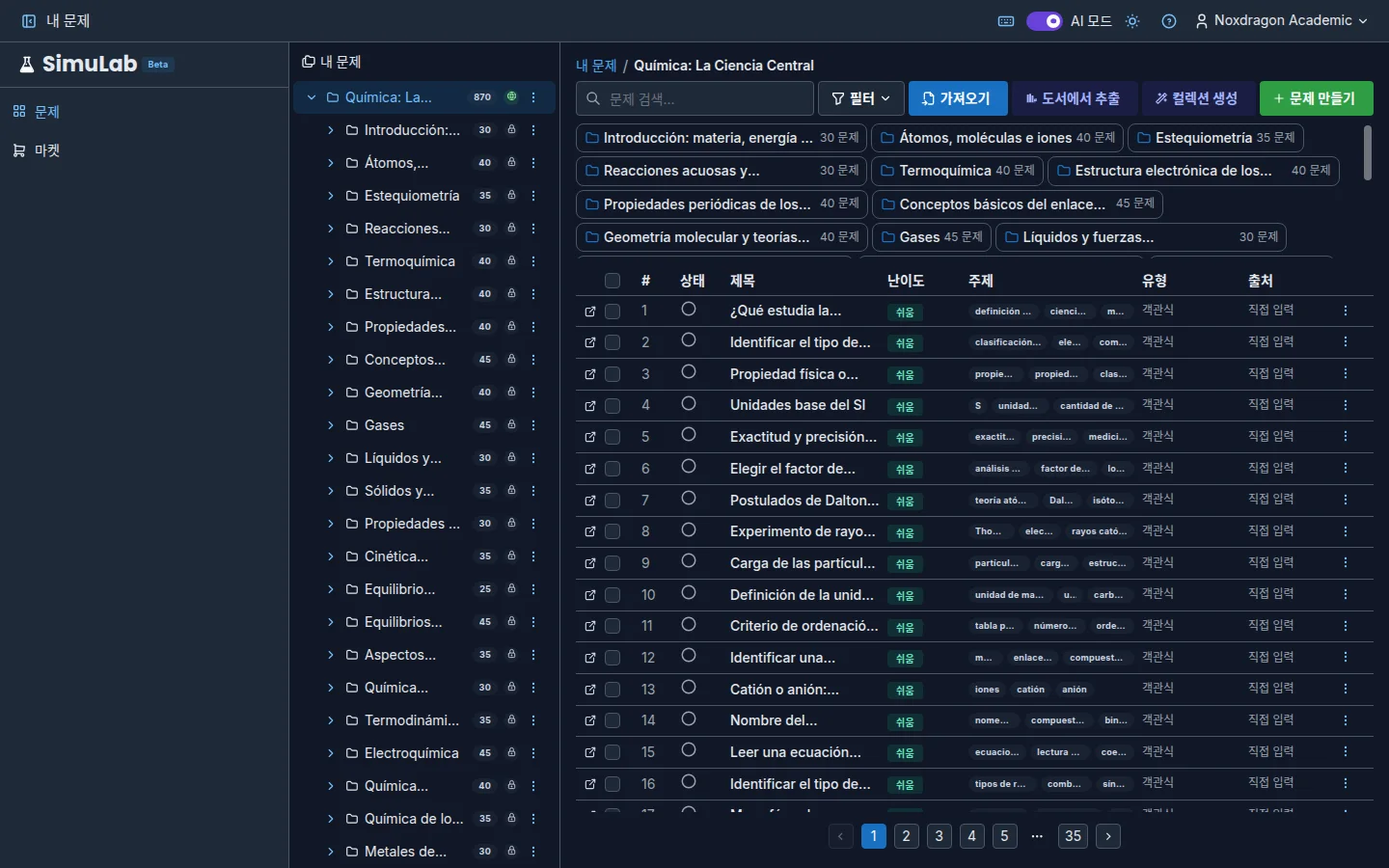1389x868 pixels.
Task: Check the checkbox for row 2
Action: pos(613,342)
